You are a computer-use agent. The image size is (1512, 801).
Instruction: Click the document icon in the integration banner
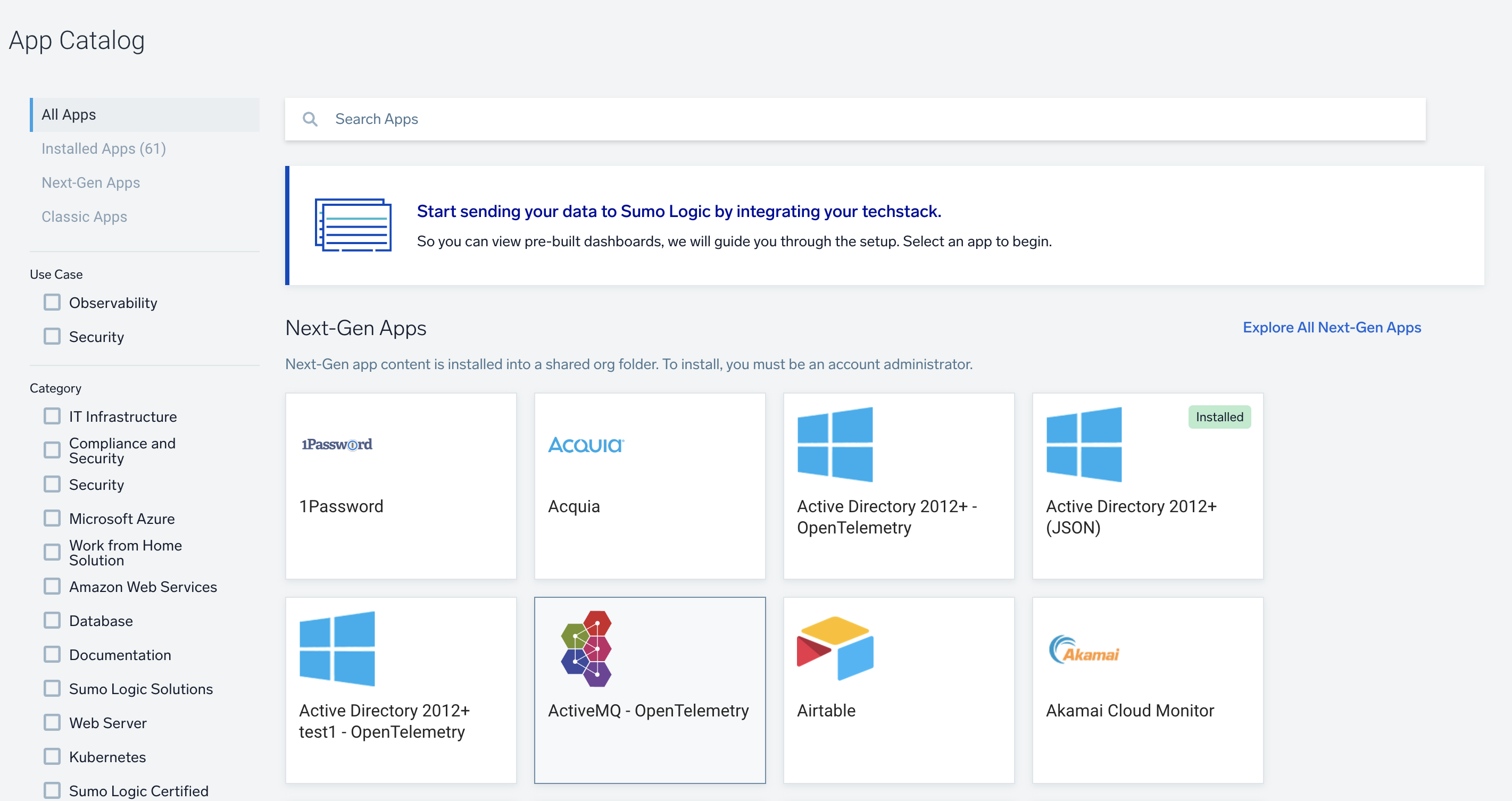point(354,225)
